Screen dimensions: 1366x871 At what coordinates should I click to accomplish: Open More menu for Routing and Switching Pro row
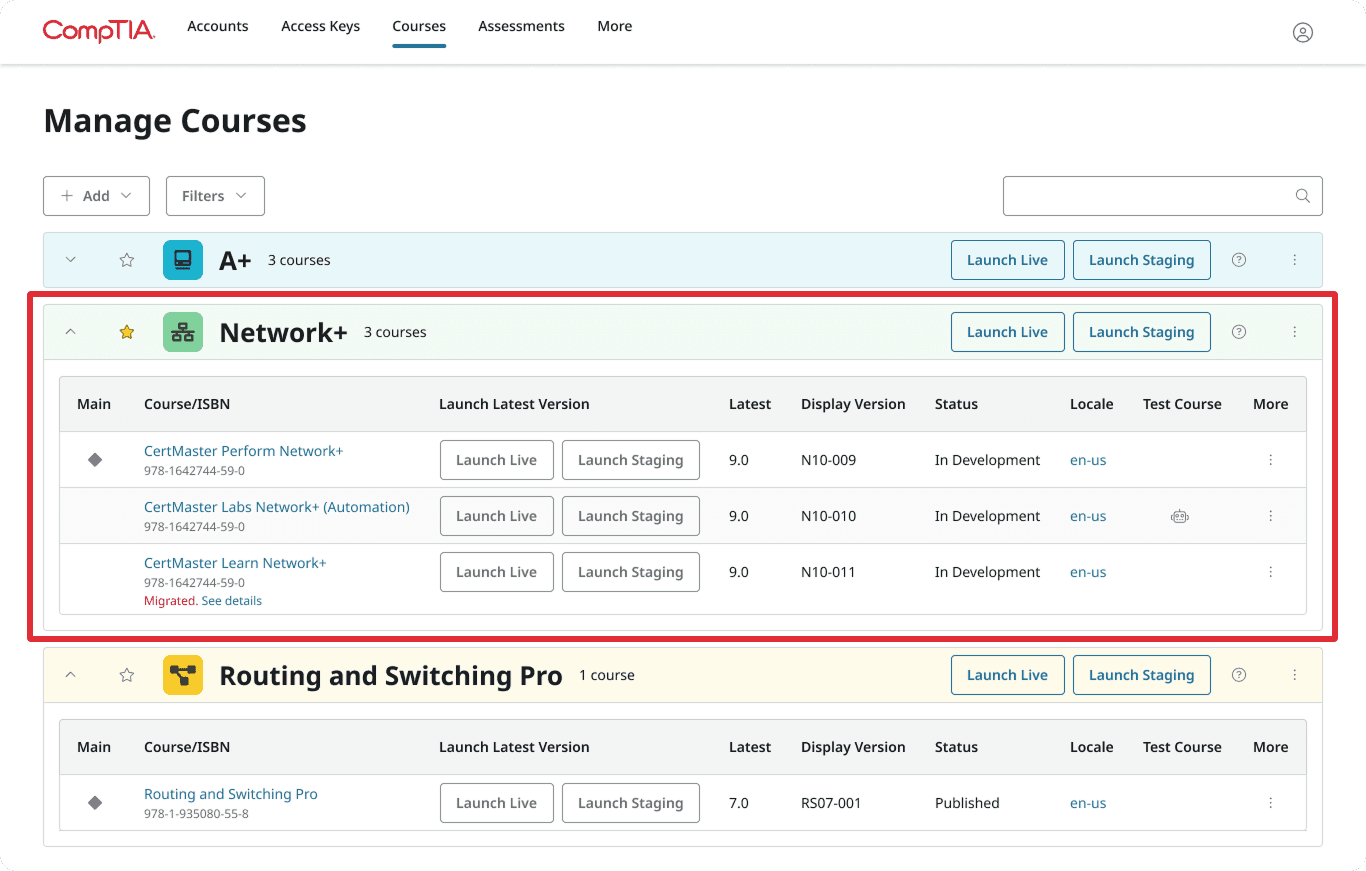click(1271, 803)
